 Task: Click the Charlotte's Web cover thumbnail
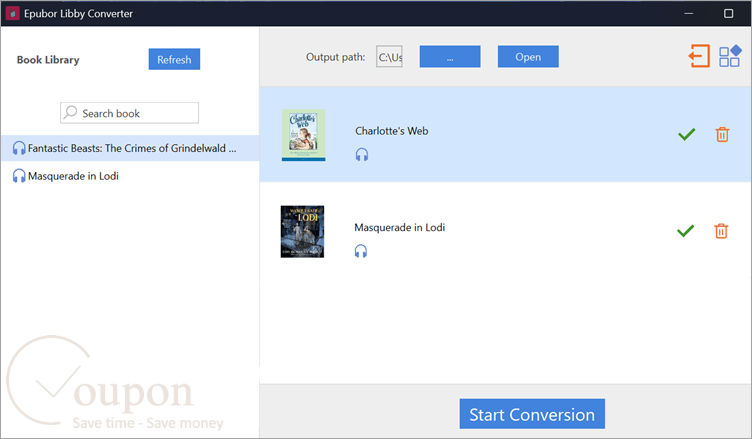click(x=304, y=135)
